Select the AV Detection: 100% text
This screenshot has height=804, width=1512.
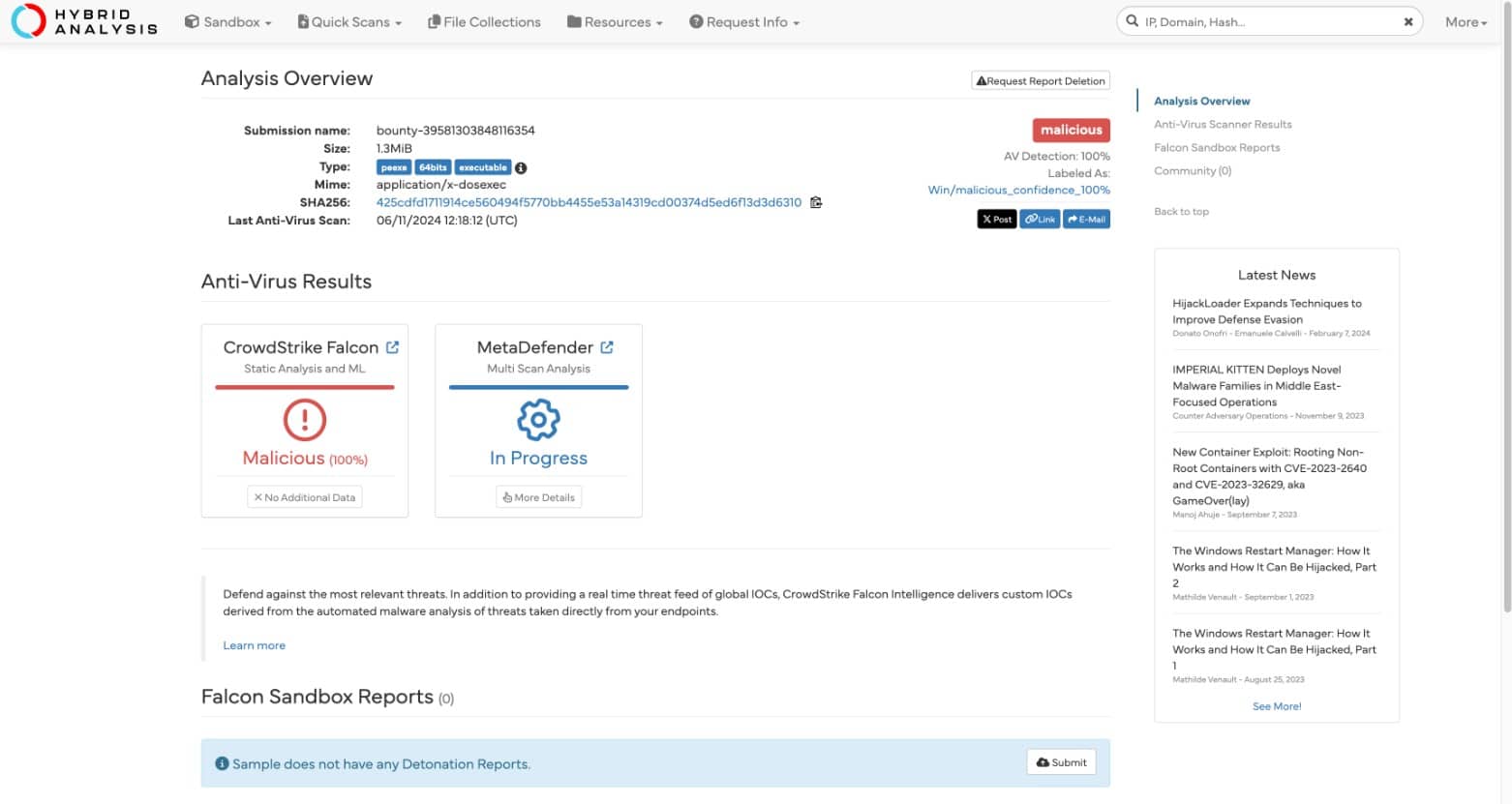(1057, 156)
